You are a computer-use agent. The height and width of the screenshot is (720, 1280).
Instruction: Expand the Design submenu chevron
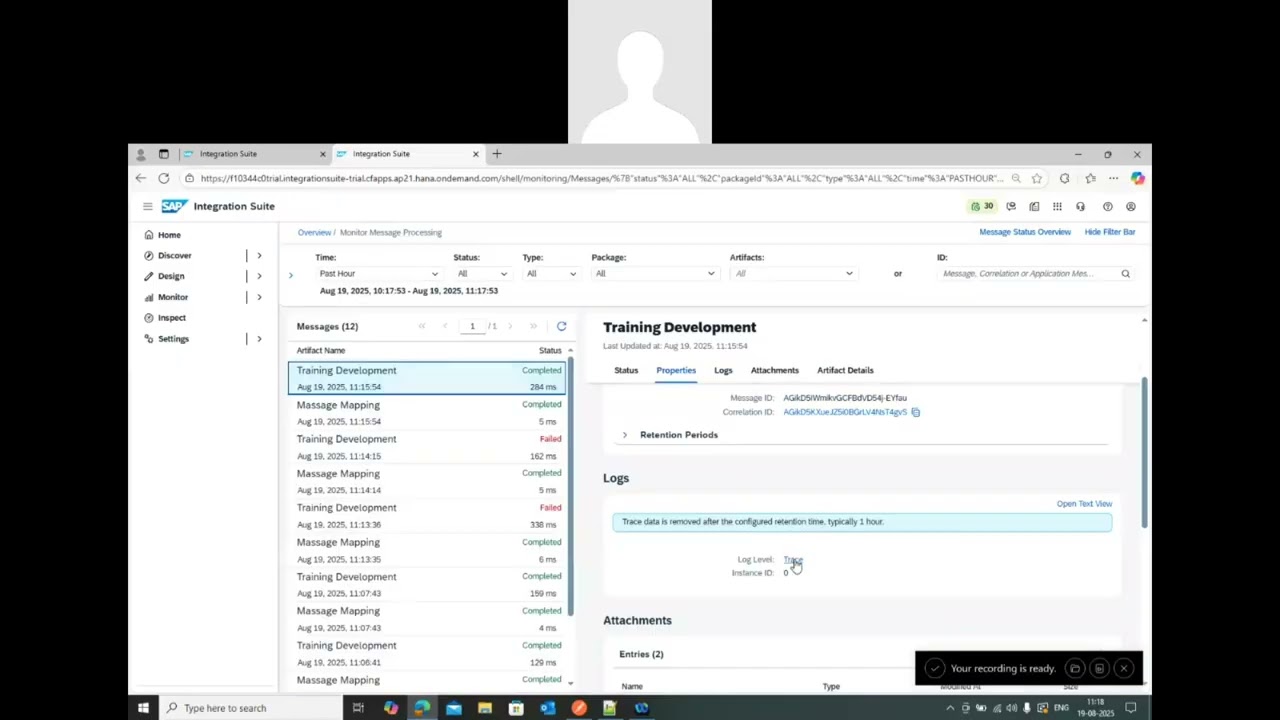(259, 276)
